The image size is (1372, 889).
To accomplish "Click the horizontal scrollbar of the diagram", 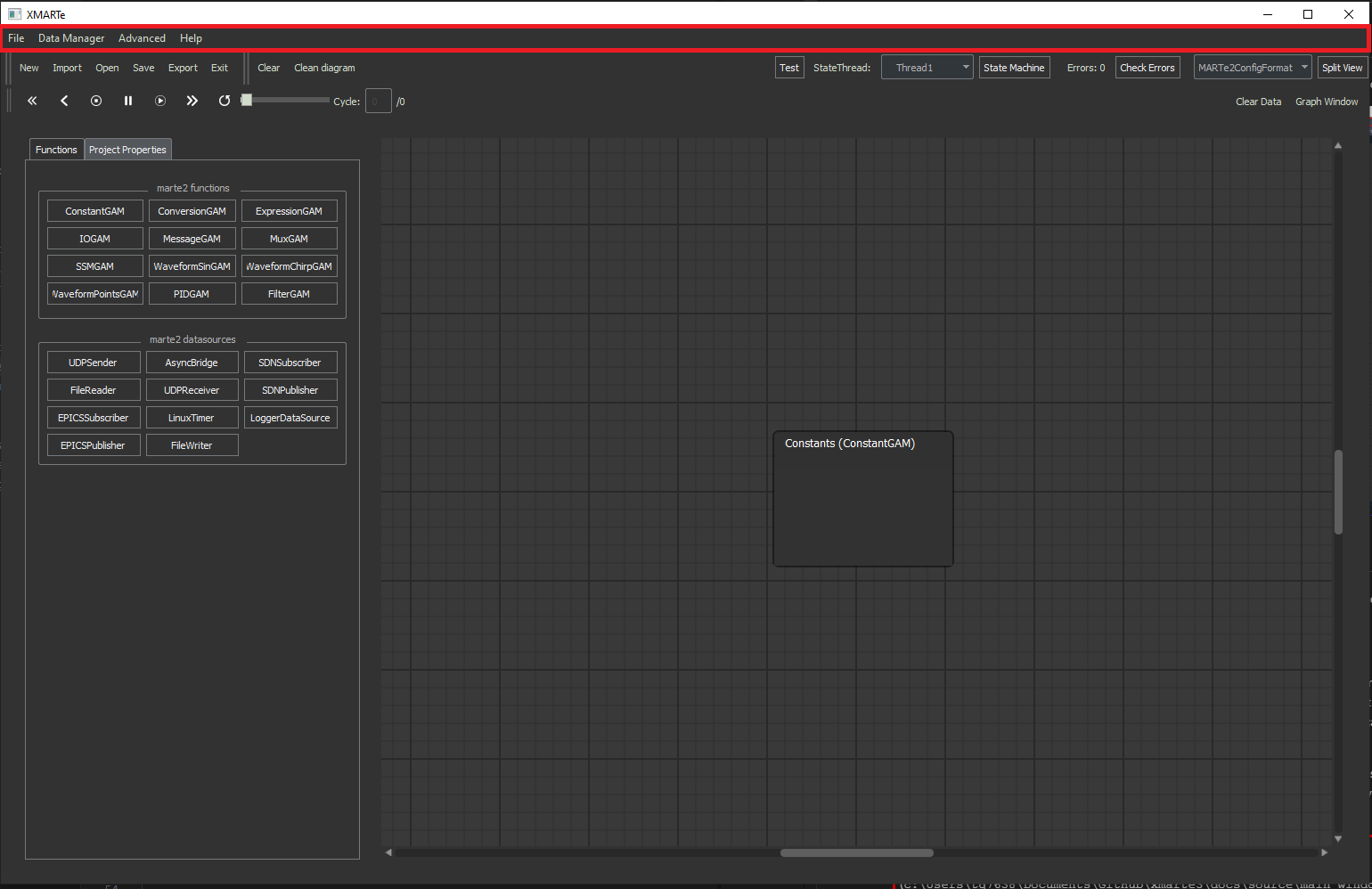I will (x=856, y=852).
